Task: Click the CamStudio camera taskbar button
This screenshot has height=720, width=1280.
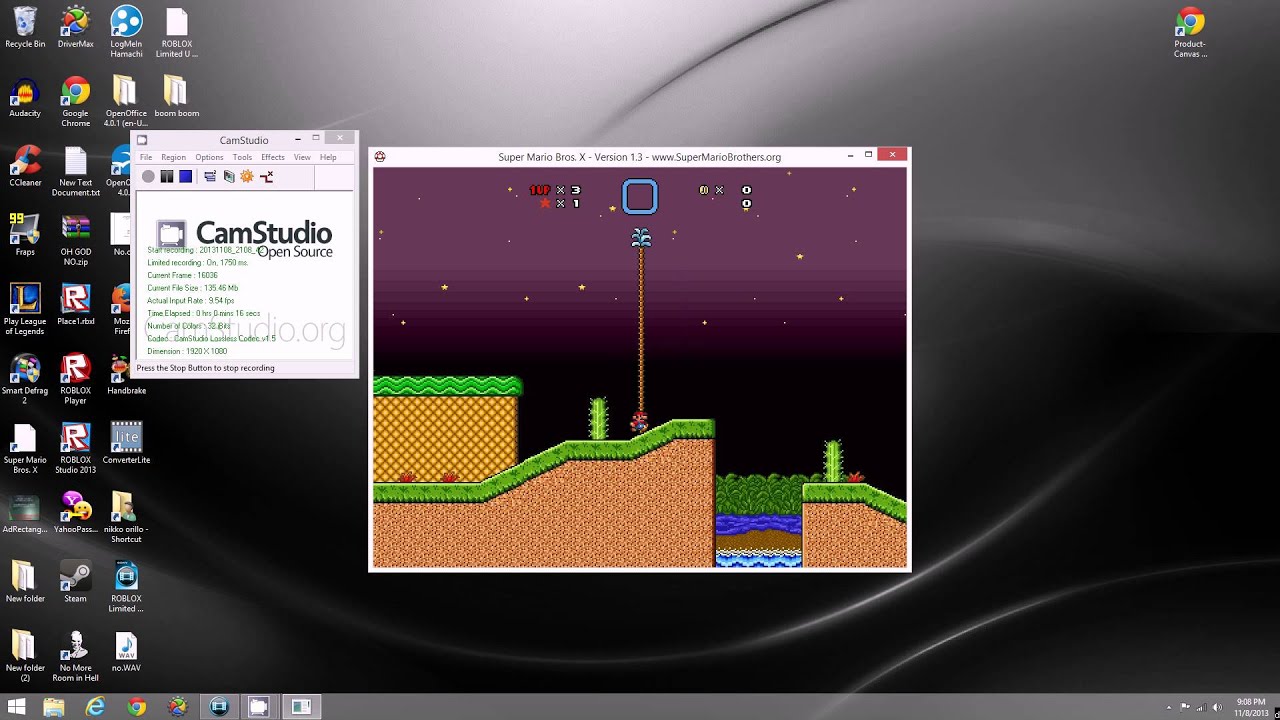Action: pos(259,707)
